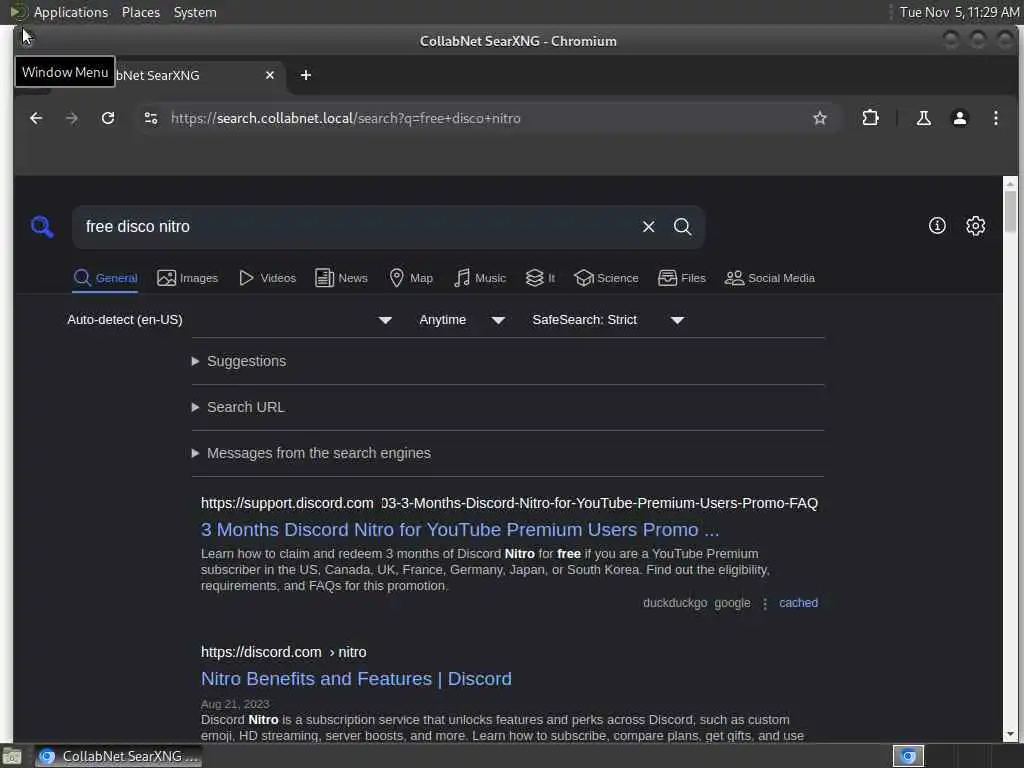Select the General search category
Image resolution: width=1024 pixels, height=768 pixels.
point(105,278)
